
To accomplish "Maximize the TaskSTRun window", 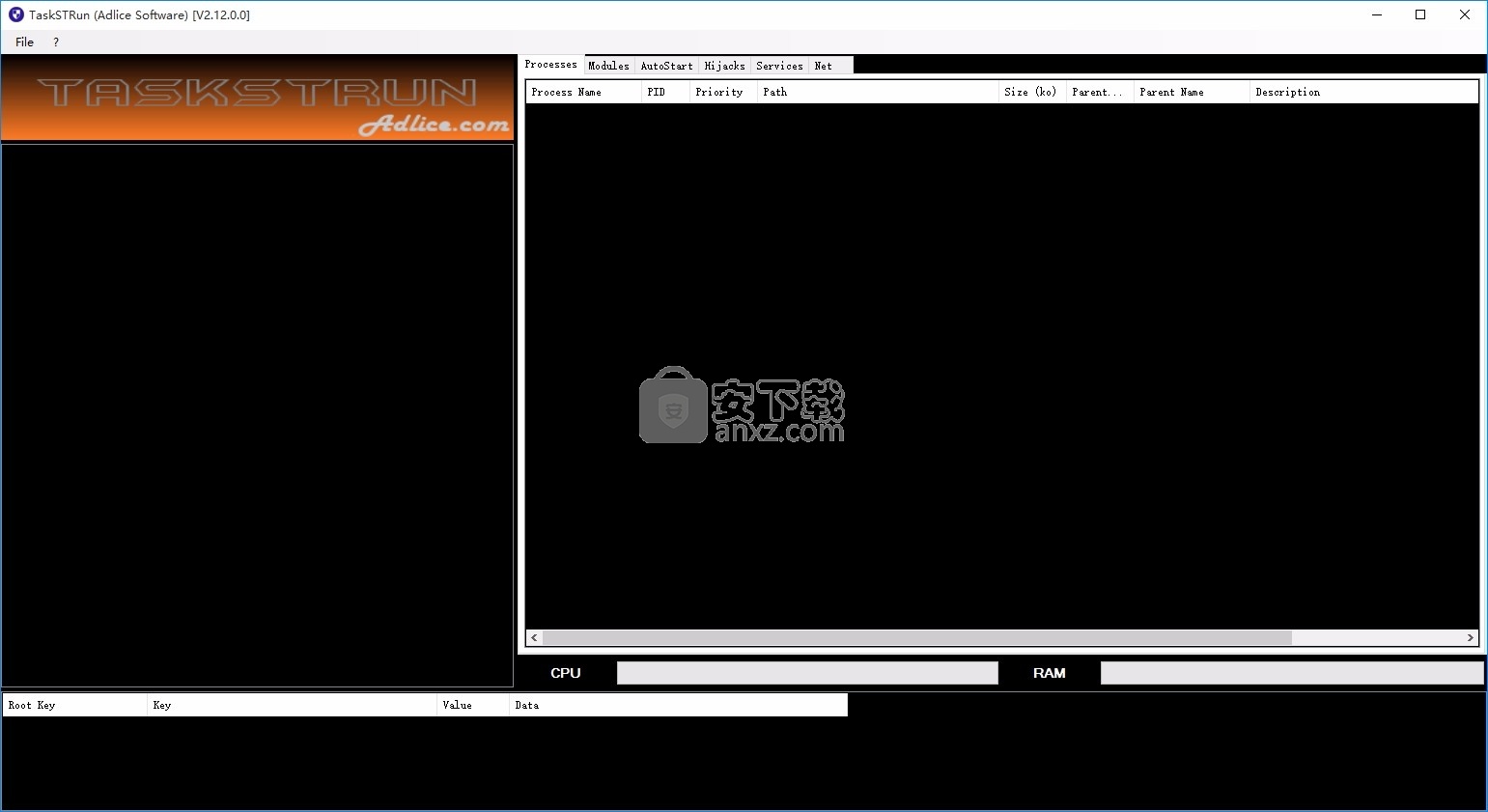I will pos(1420,14).
